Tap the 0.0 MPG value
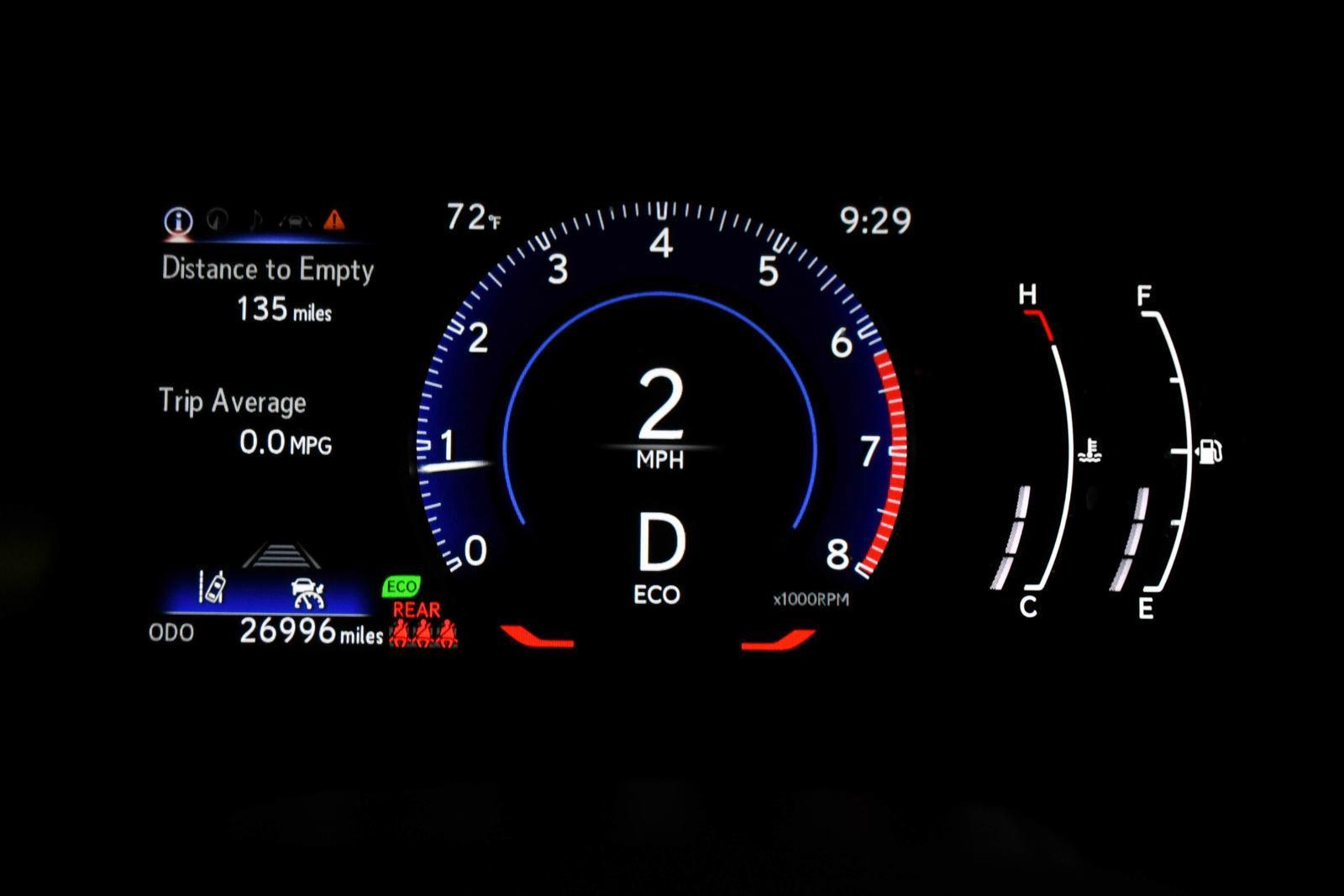The image size is (1344, 896). click(286, 443)
